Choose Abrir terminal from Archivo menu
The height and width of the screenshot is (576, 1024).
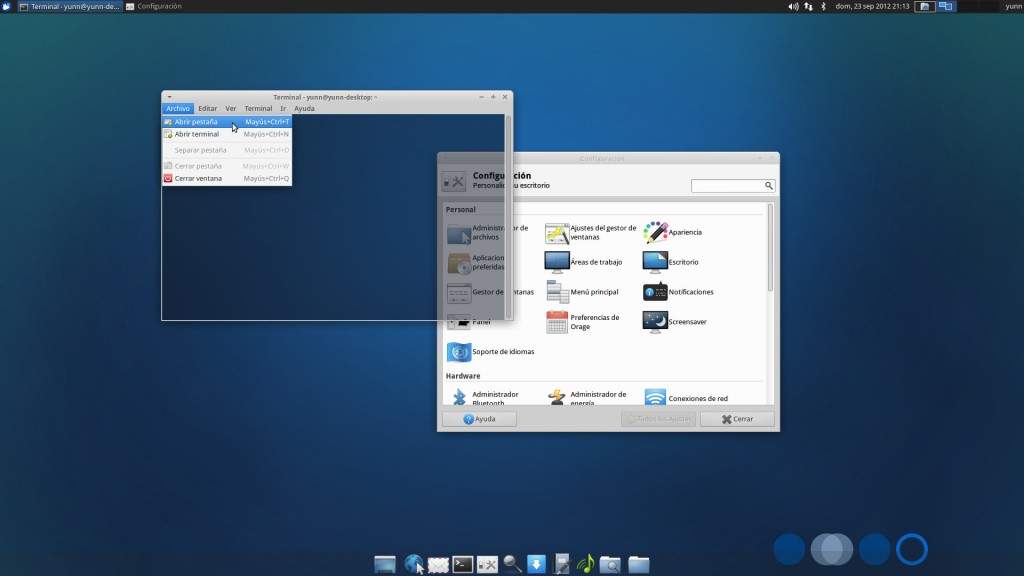coord(227,135)
